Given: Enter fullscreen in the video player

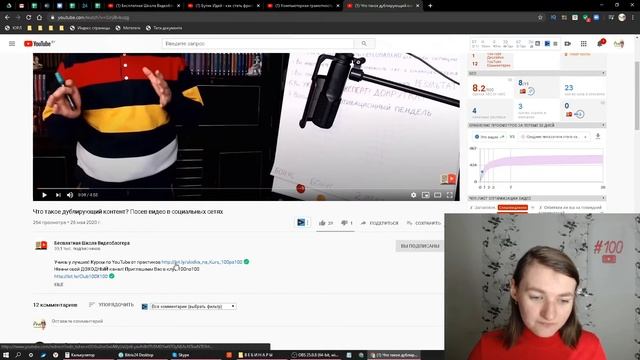Looking at the screenshot, I should click(450, 195).
